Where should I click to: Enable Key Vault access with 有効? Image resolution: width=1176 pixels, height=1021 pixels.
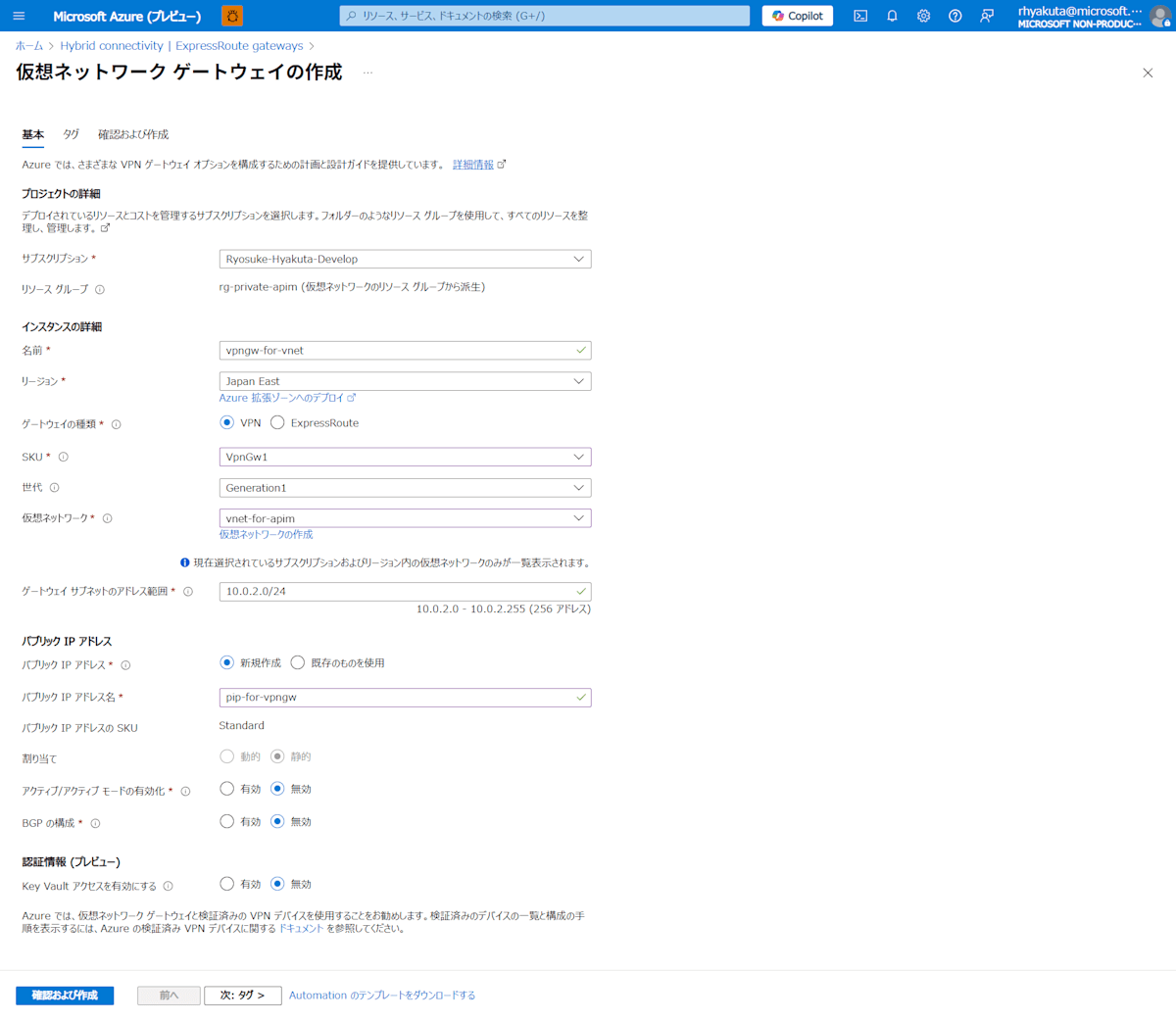(226, 884)
